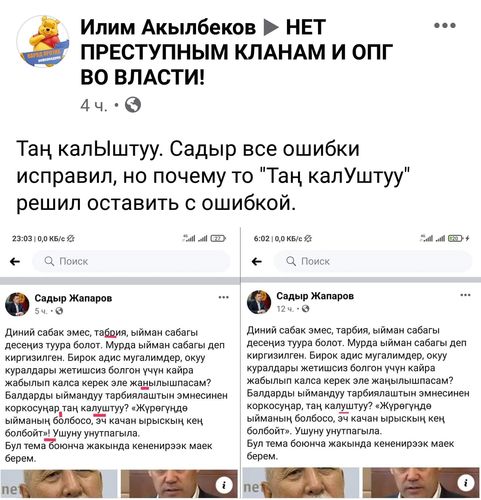Tap the back arrow in left screenshot

[x=15, y=262]
